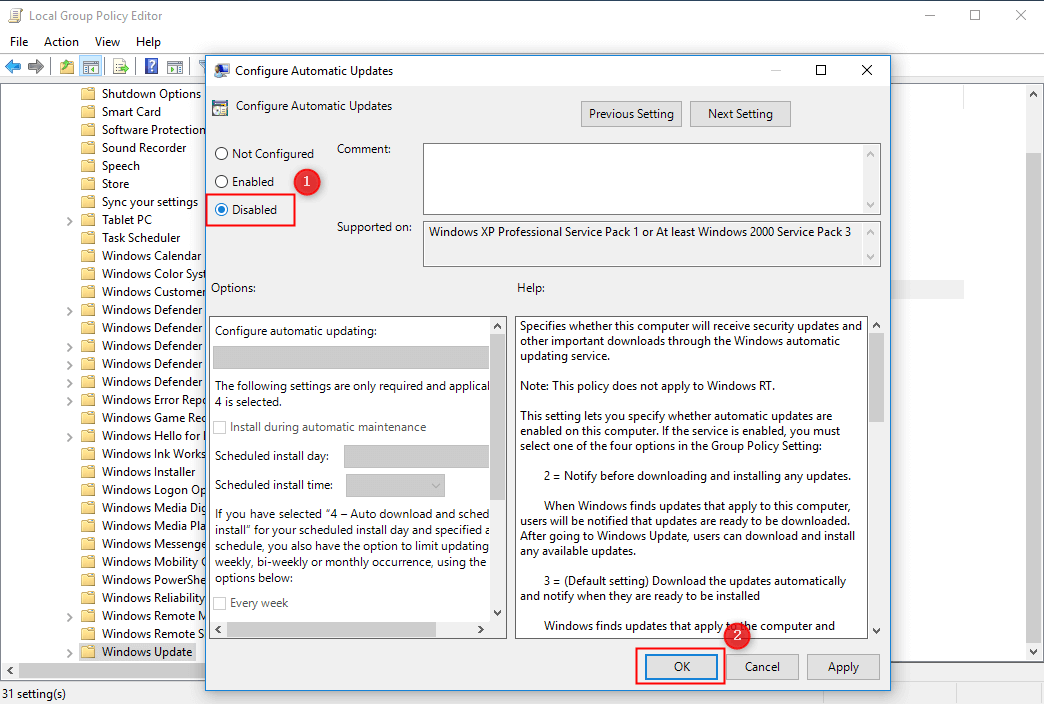Click the Up One Level folder icon
The image size is (1044, 704).
coord(66,67)
